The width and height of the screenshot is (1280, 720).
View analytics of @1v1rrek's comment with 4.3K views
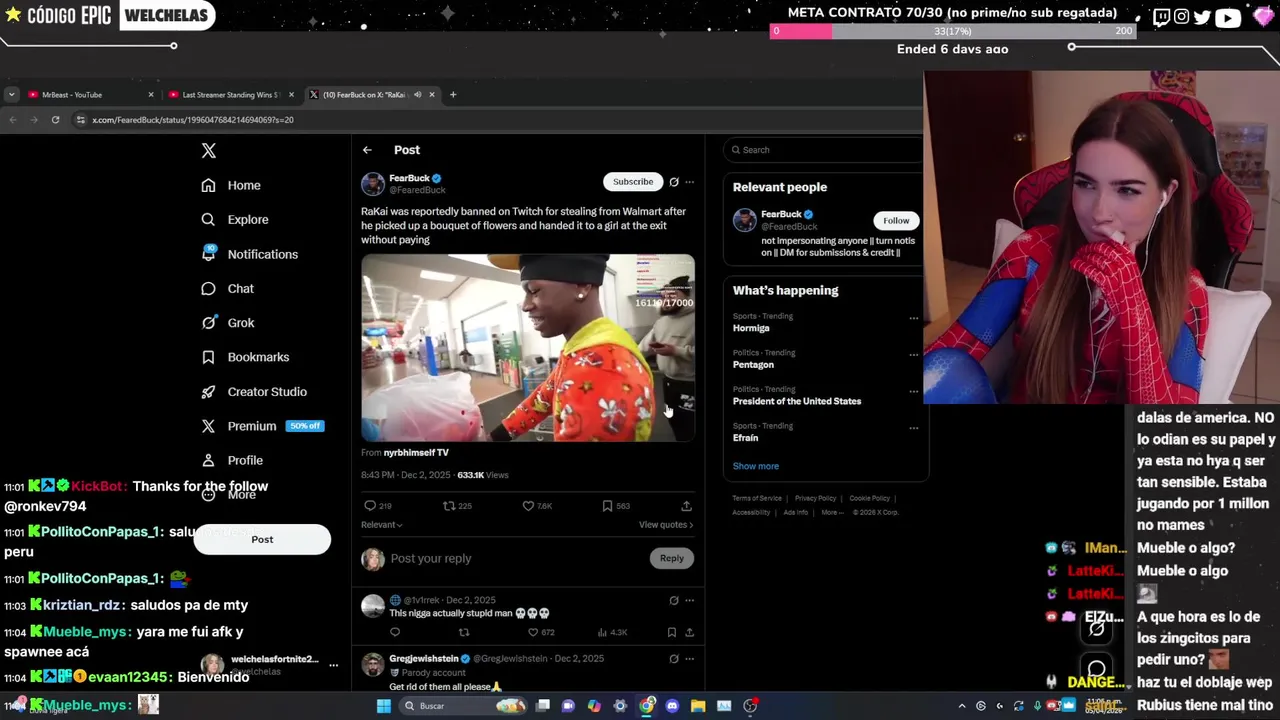point(612,632)
